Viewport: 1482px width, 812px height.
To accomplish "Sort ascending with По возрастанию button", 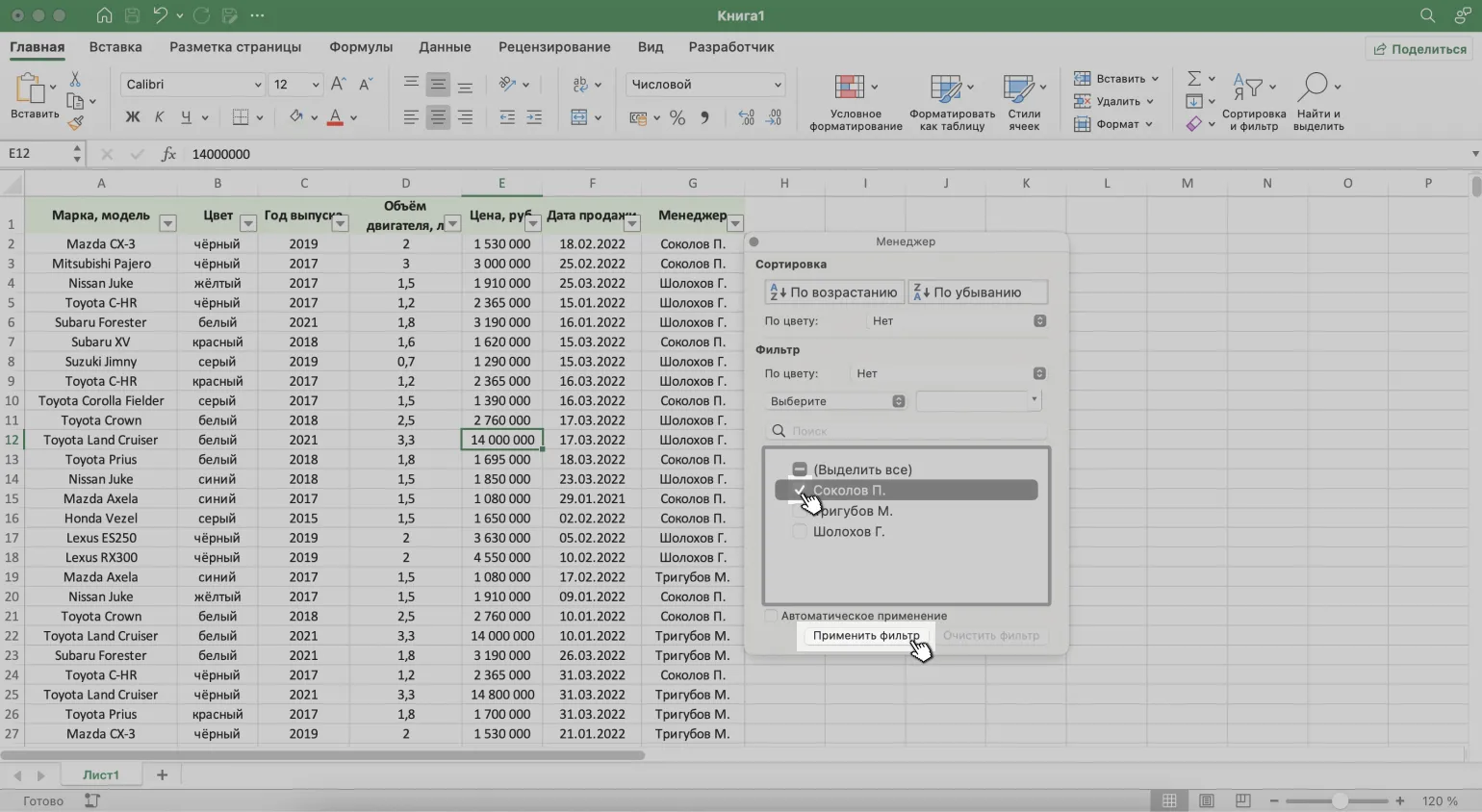I will 834,292.
